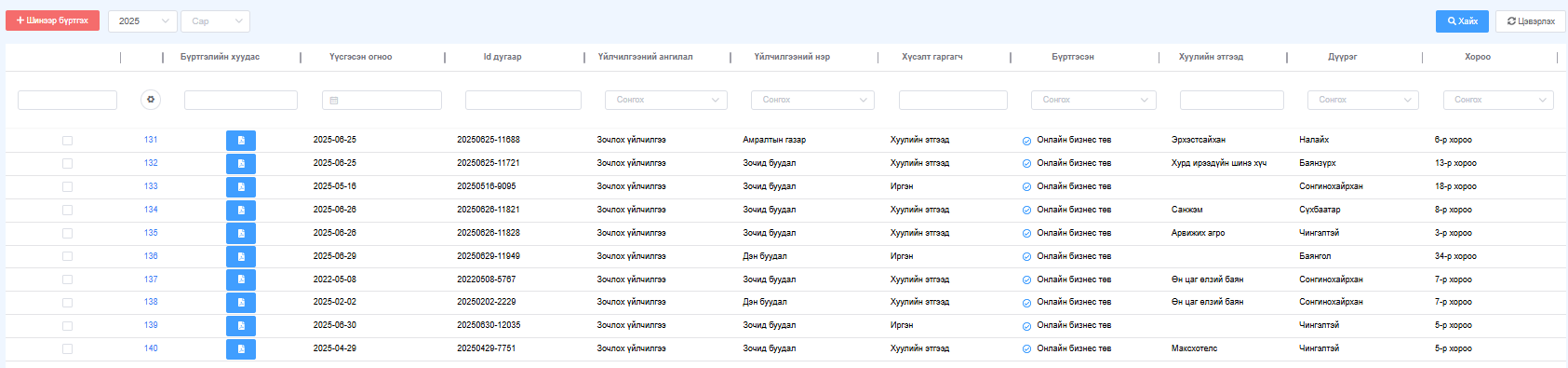Screen dimensions: 1568x368
Task: Open registration page document icon for row 131
Action: [x=241, y=141]
